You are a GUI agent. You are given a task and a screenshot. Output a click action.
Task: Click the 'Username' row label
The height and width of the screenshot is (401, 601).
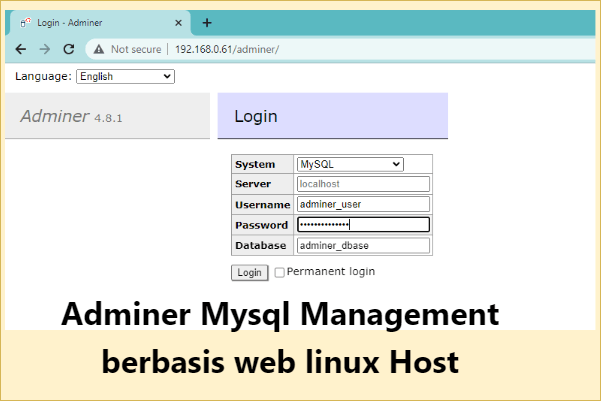coord(263,205)
